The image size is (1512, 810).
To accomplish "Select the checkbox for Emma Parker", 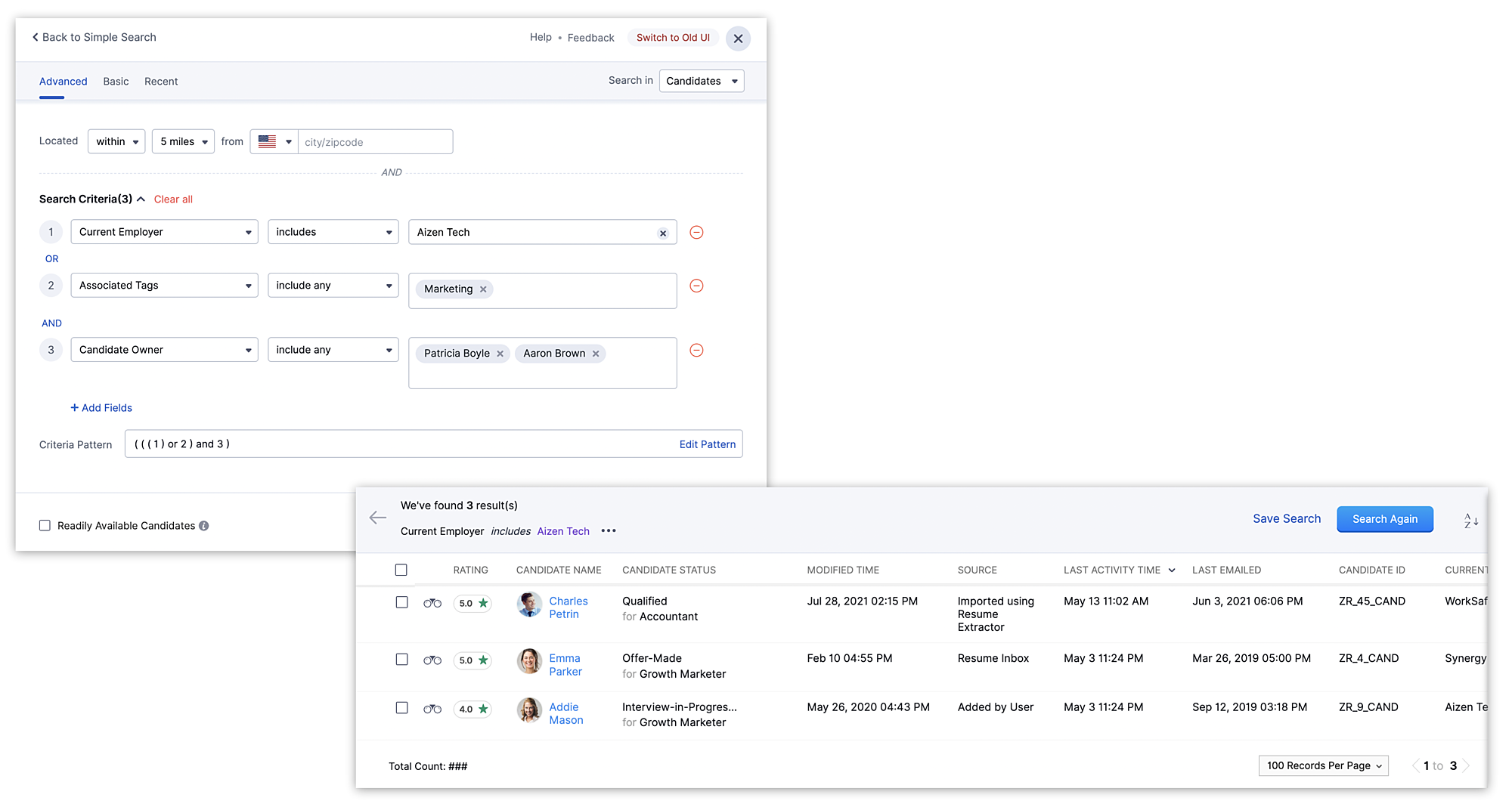I will pyautogui.click(x=401, y=660).
